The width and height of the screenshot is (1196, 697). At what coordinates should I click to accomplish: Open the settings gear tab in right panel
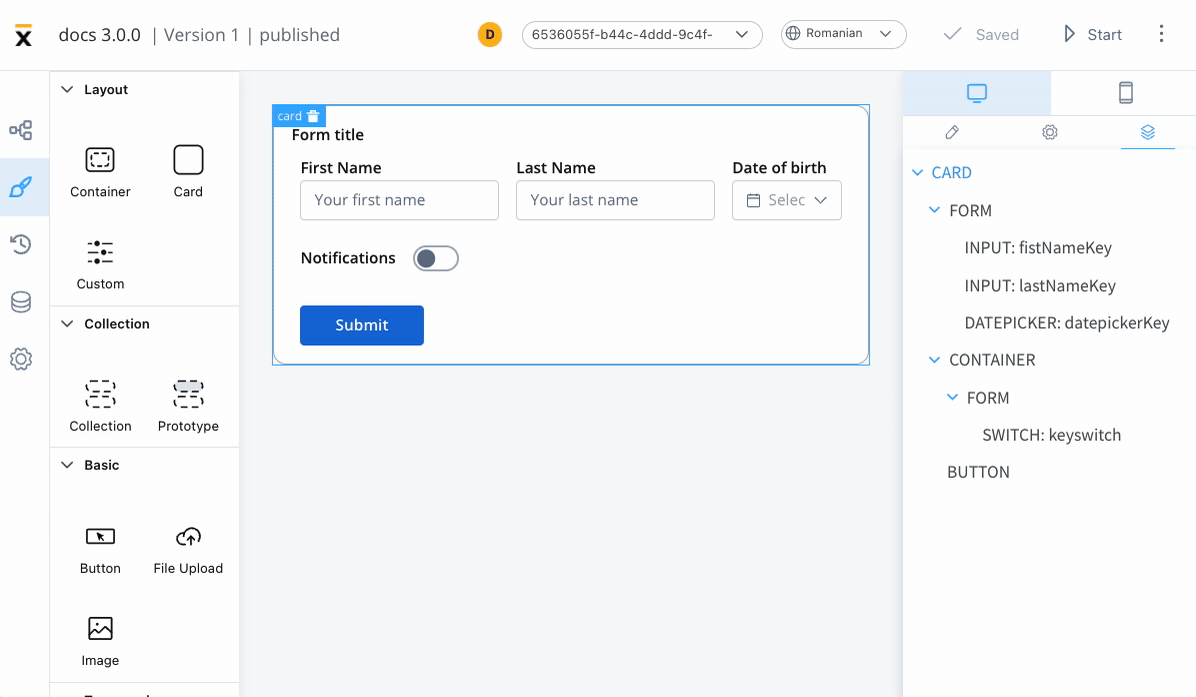pyautogui.click(x=1050, y=132)
